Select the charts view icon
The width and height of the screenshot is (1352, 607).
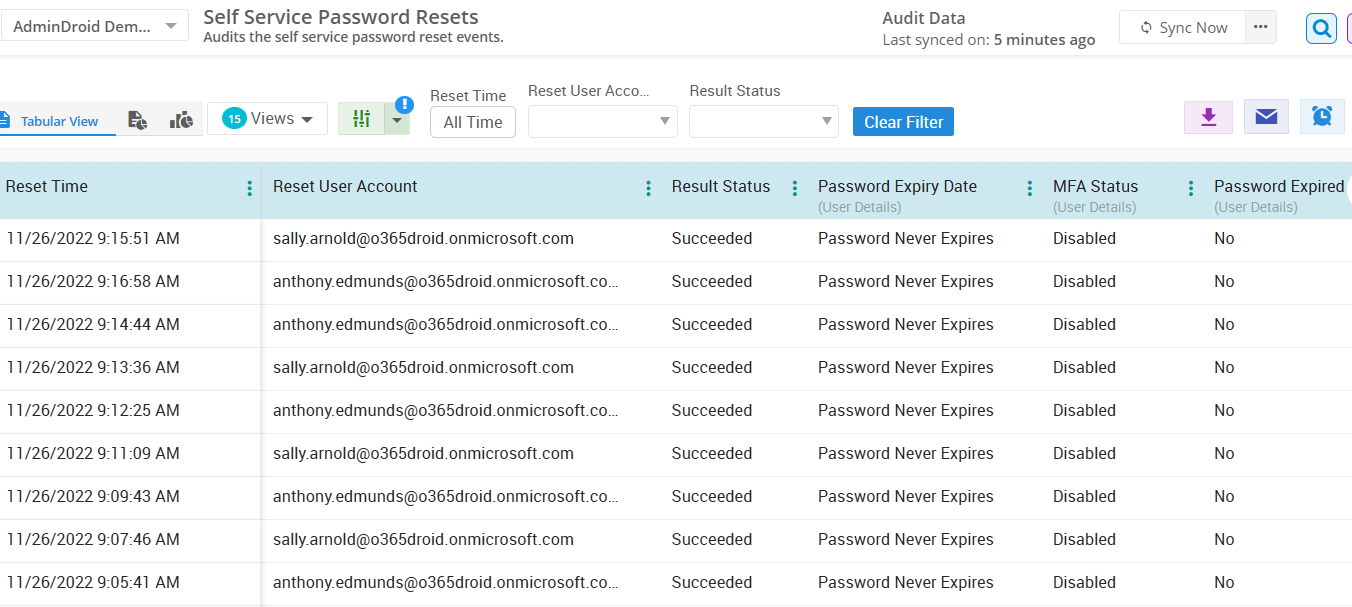[181, 118]
